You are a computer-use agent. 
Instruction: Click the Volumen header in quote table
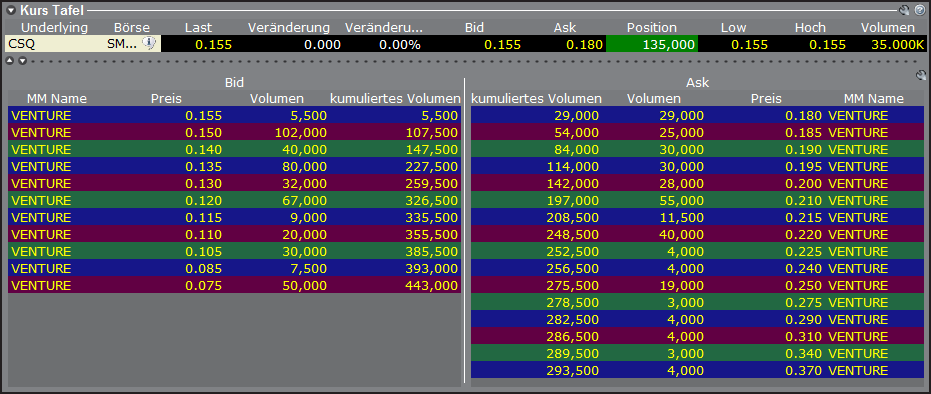tap(888, 27)
